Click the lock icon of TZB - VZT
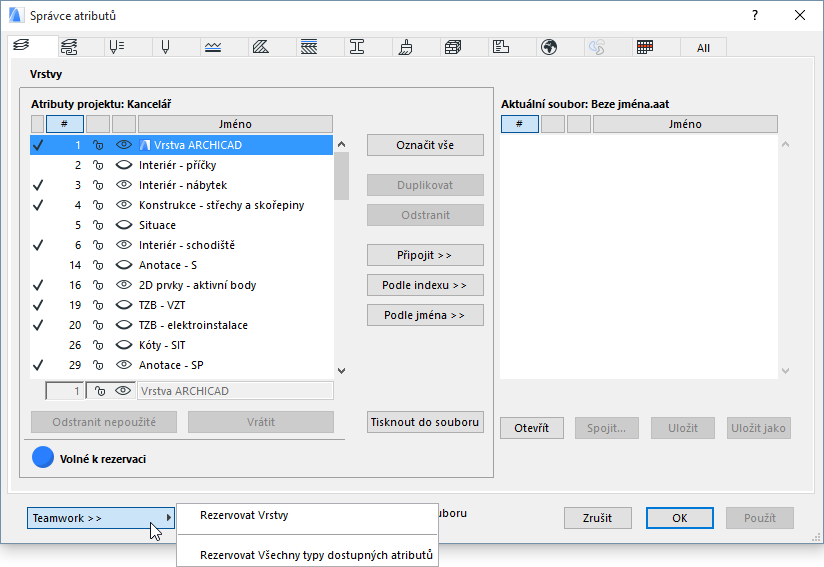 (x=98, y=305)
